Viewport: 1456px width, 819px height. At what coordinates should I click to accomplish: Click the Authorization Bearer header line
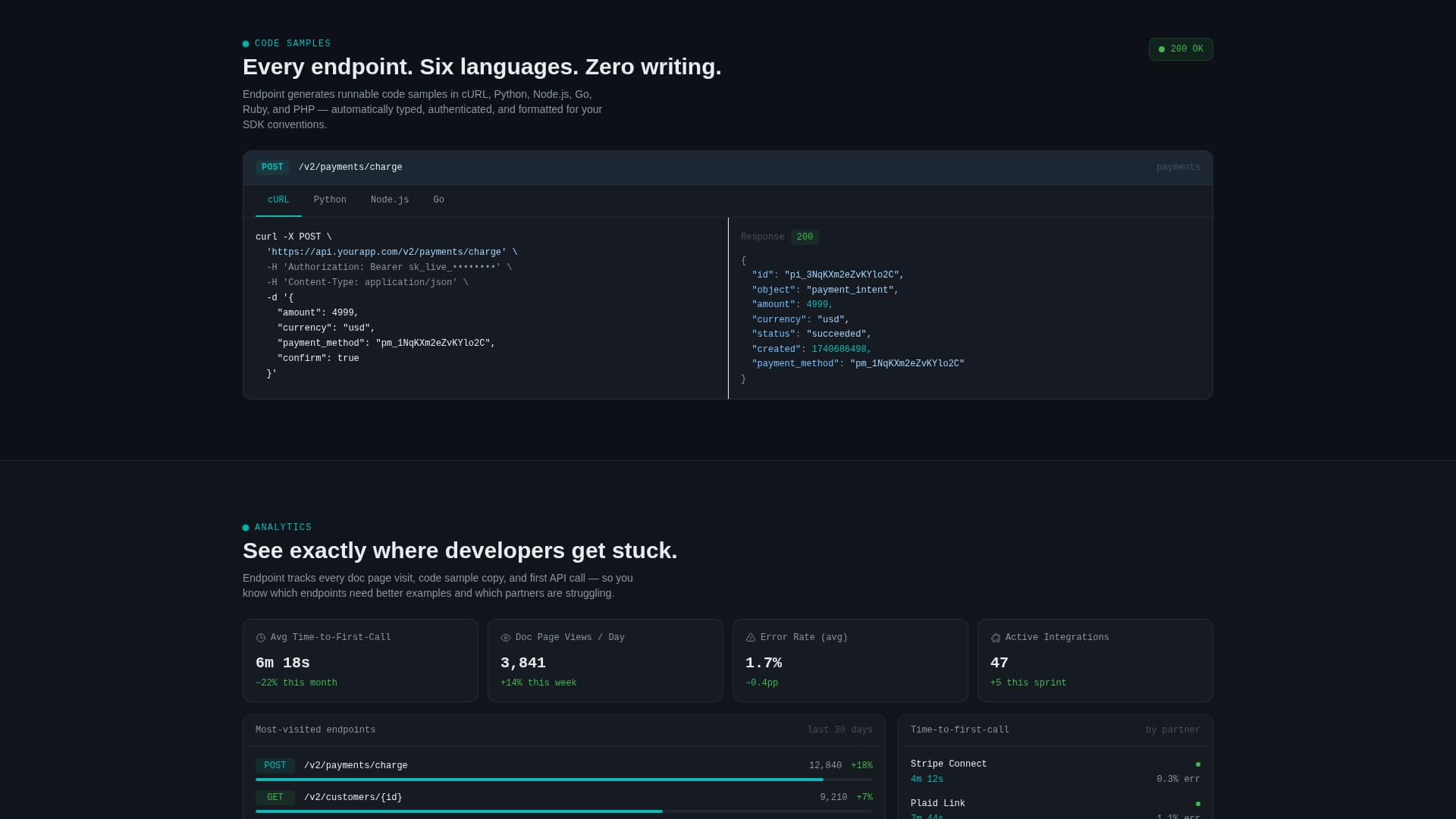389,268
